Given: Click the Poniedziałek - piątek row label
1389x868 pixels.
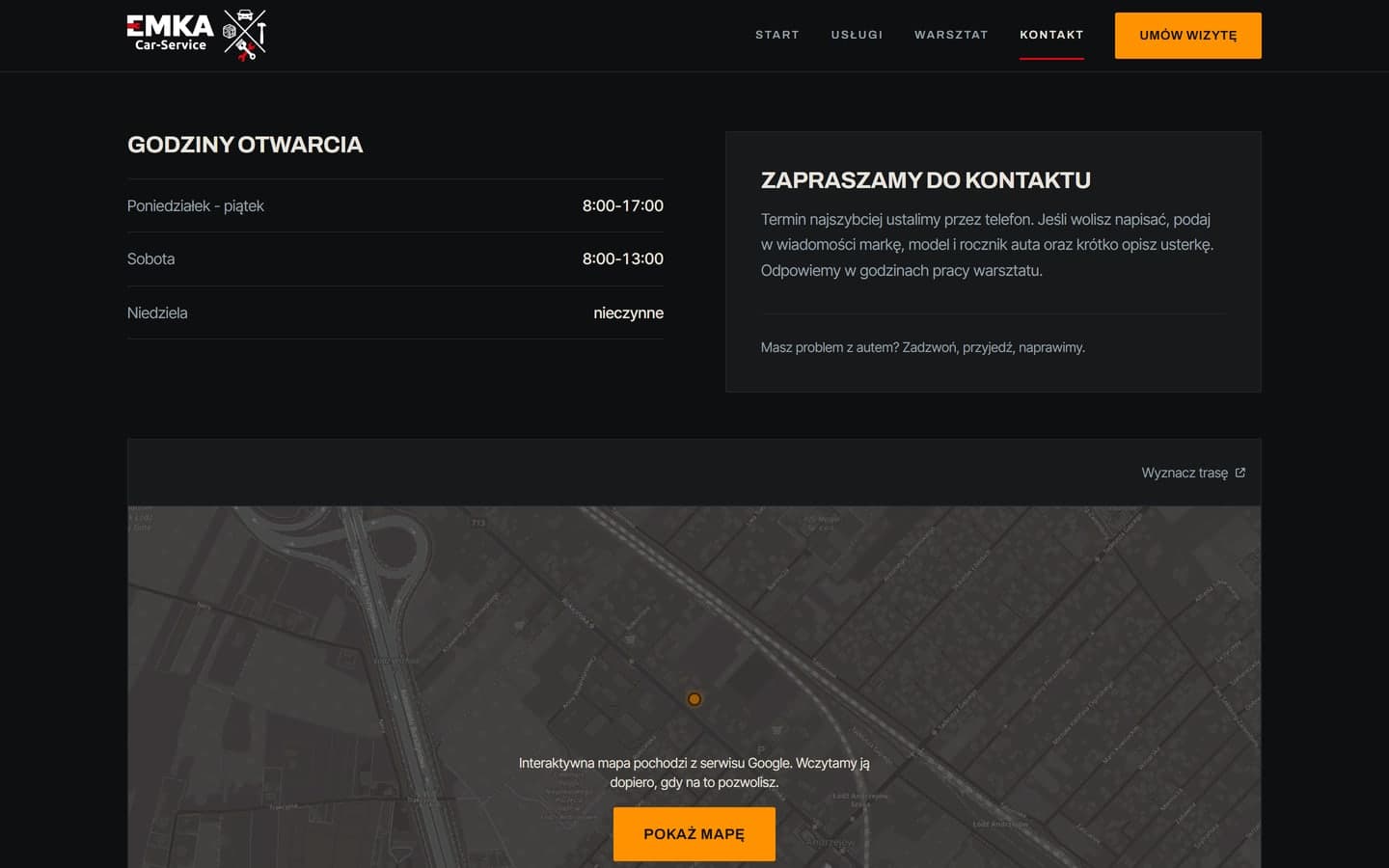Looking at the screenshot, I should pos(196,205).
